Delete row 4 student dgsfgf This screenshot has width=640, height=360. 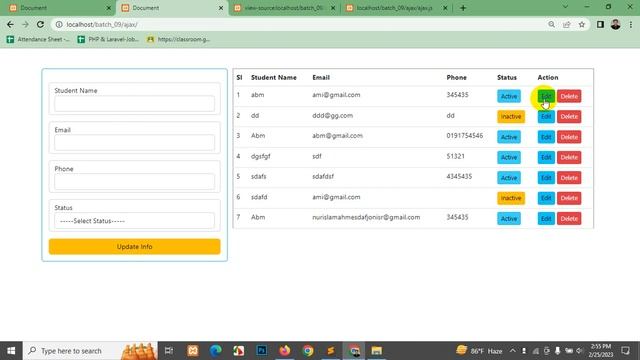pyautogui.click(x=569, y=157)
